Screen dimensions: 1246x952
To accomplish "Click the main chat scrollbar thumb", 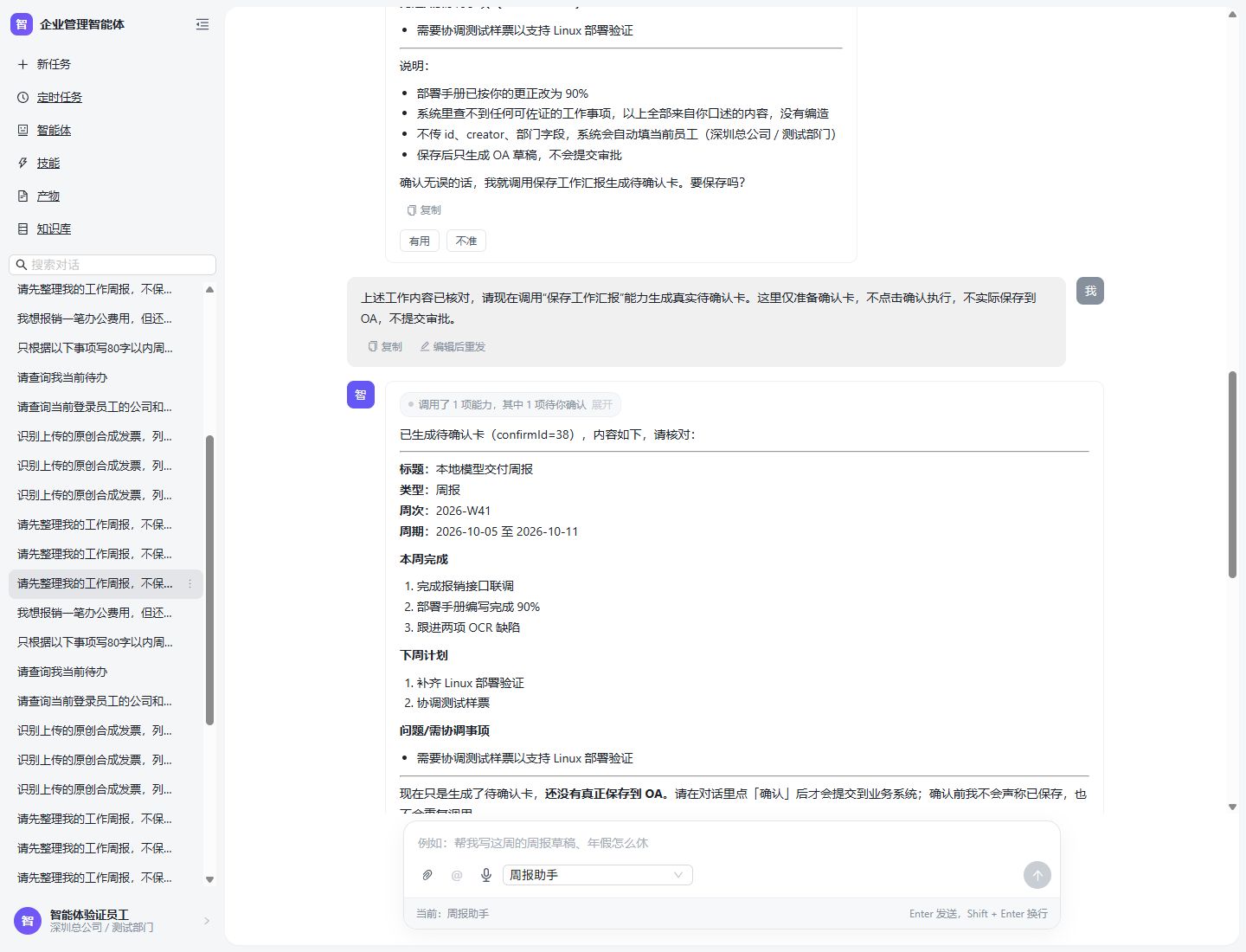I will click(1232, 474).
